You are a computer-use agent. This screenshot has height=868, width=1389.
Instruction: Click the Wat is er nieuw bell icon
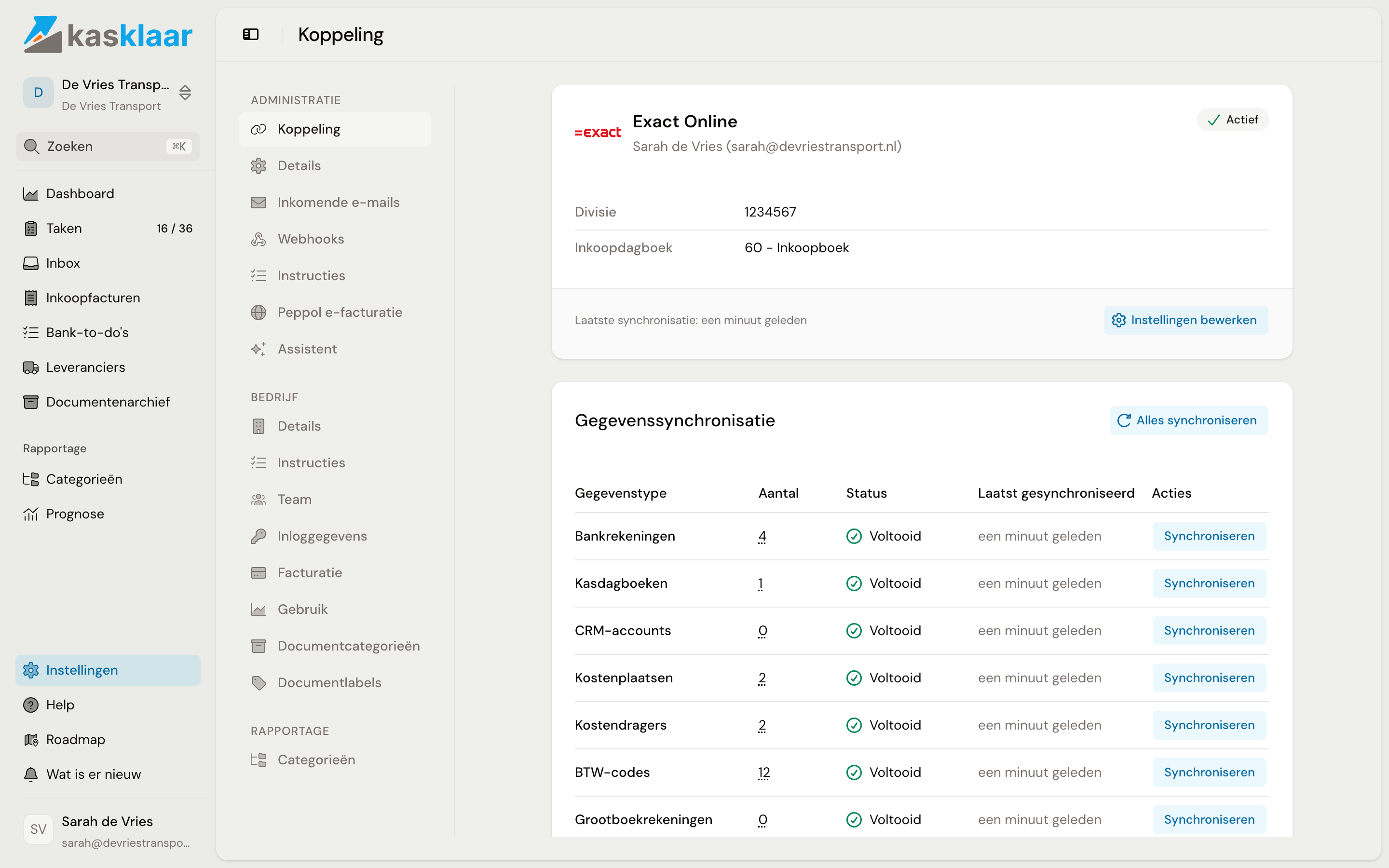[x=30, y=774]
